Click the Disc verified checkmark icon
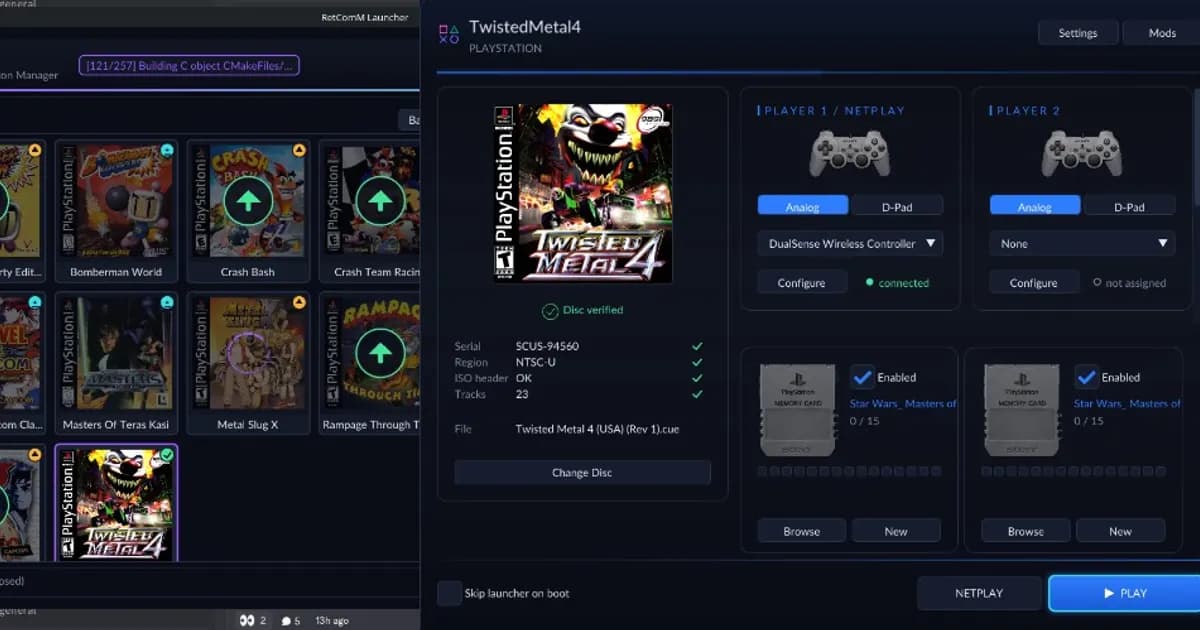1200x630 pixels. [x=548, y=311]
